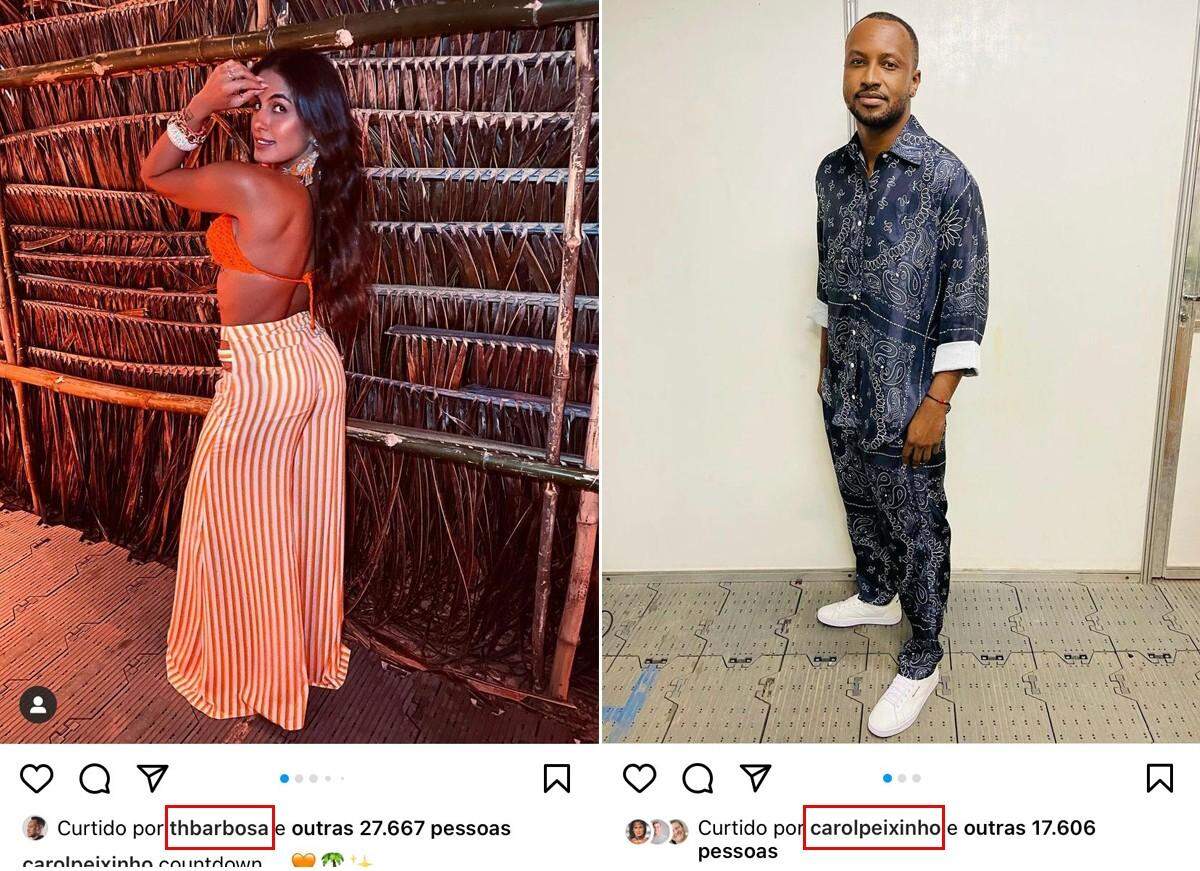Show tagged people icon on left photo
Viewport: 1200px width, 871px height.
click(38, 705)
